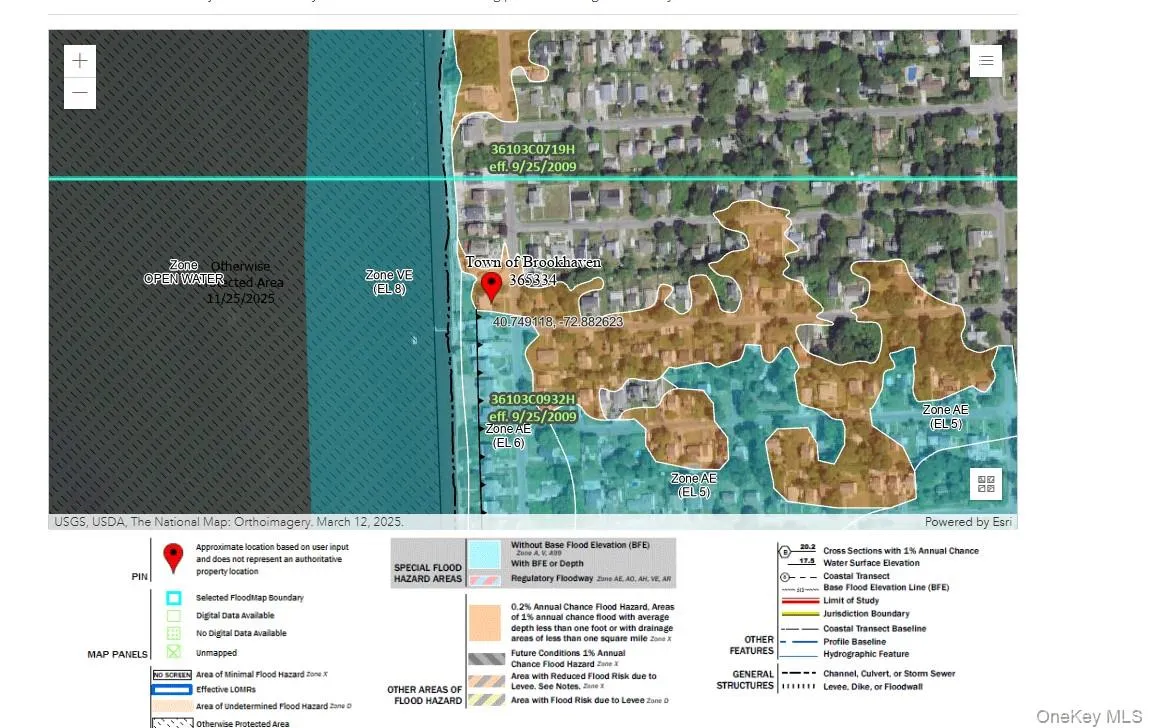Click the red pin icon in the legend
1149x728 pixels.
click(x=173, y=558)
